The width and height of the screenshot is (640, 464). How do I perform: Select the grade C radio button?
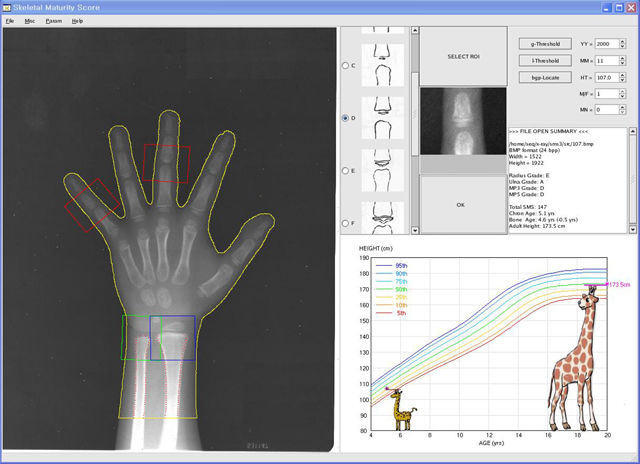pyautogui.click(x=347, y=66)
